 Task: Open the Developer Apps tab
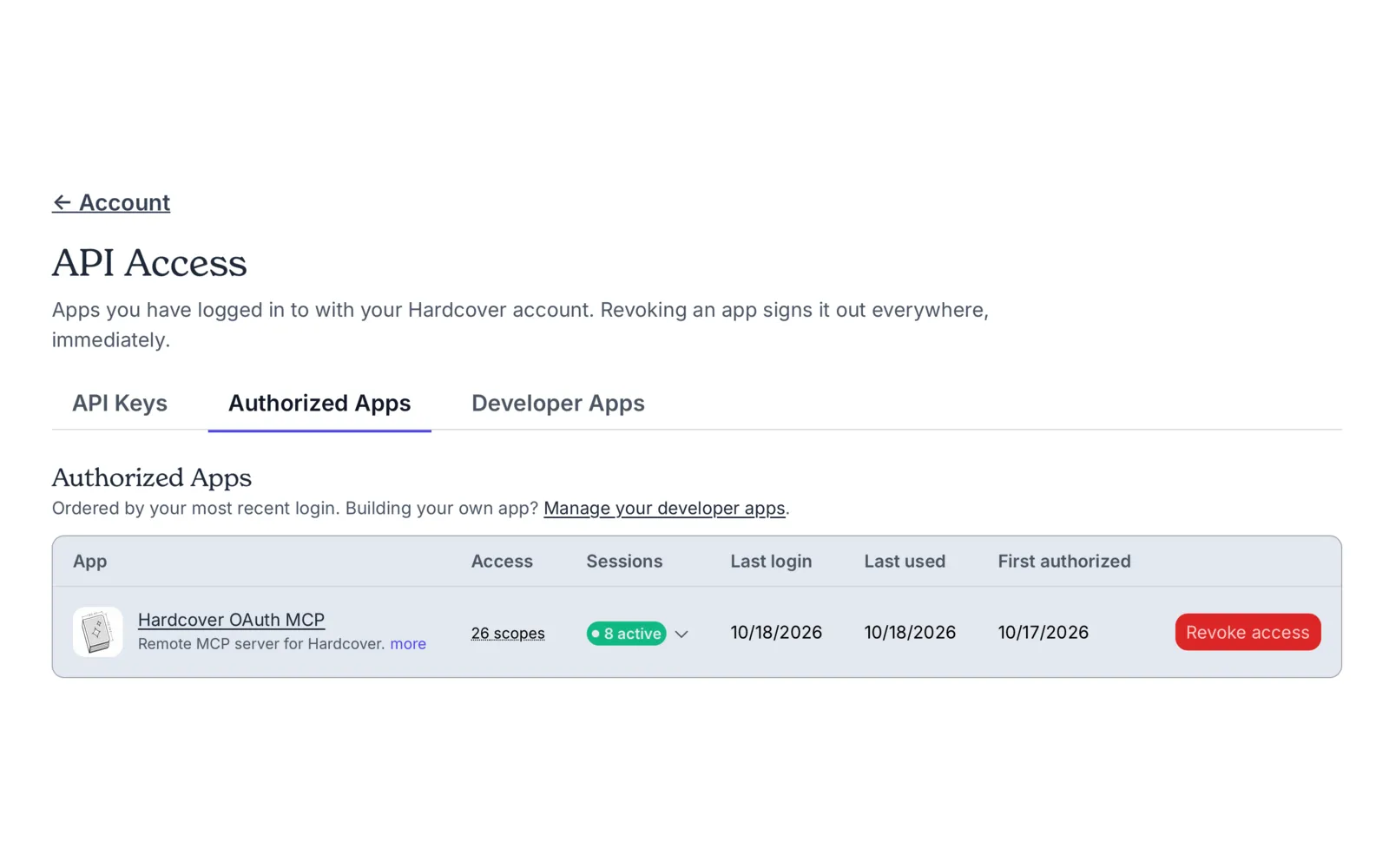(x=558, y=404)
